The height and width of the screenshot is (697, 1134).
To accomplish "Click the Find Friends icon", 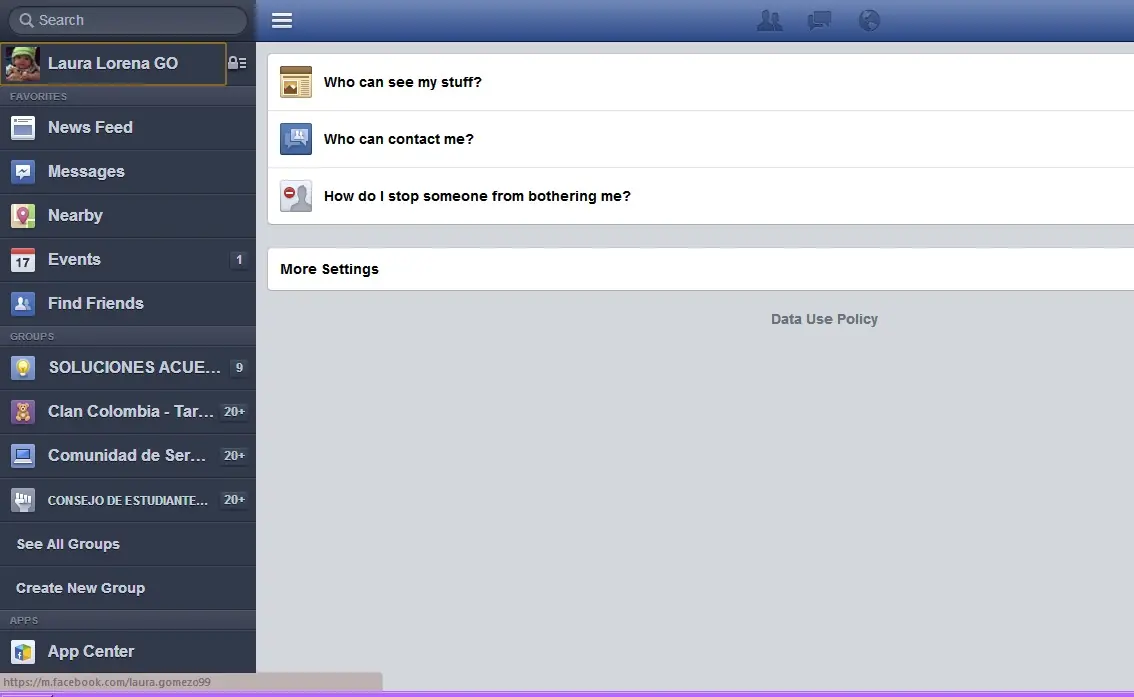I will point(23,304).
